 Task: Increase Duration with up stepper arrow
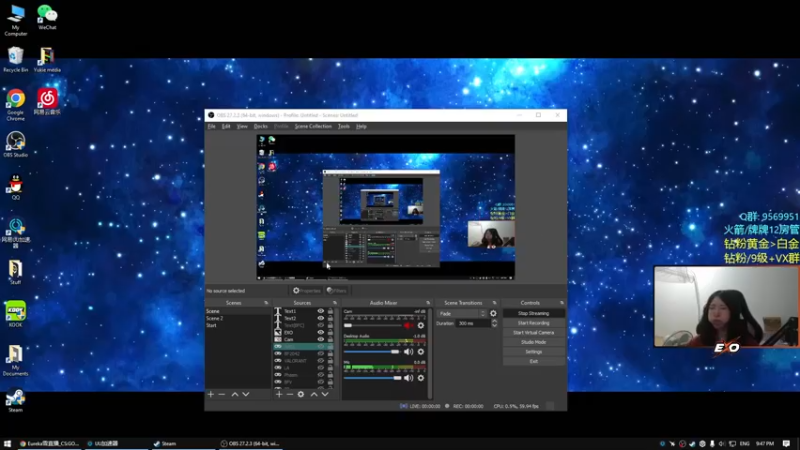pos(494,321)
